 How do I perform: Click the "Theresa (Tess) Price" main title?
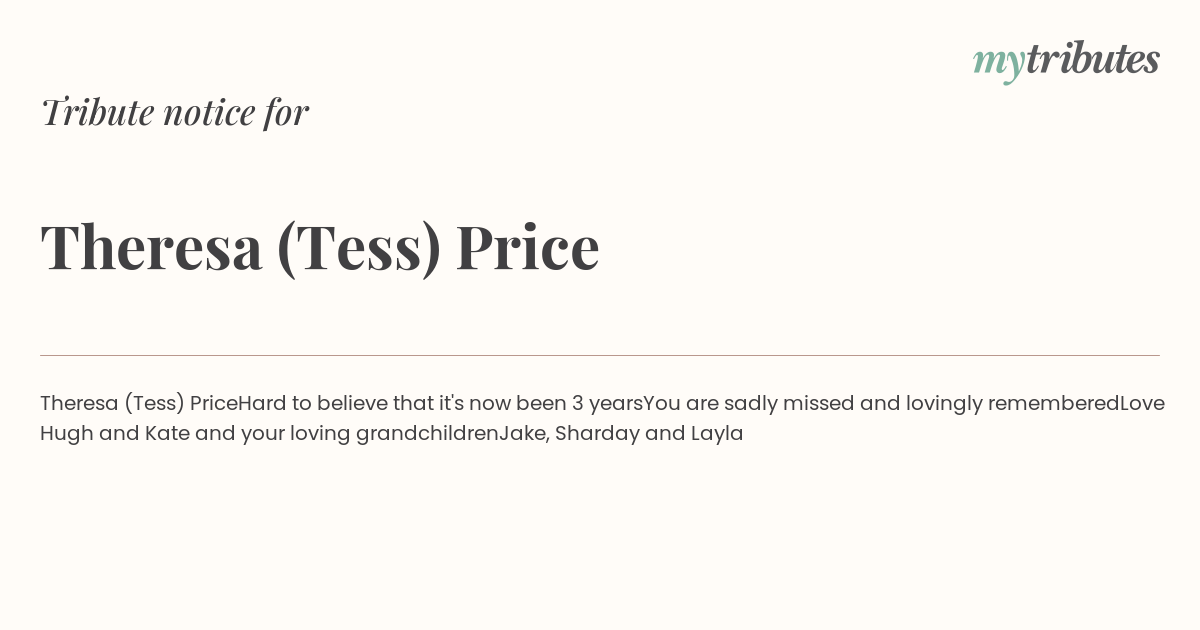point(320,247)
